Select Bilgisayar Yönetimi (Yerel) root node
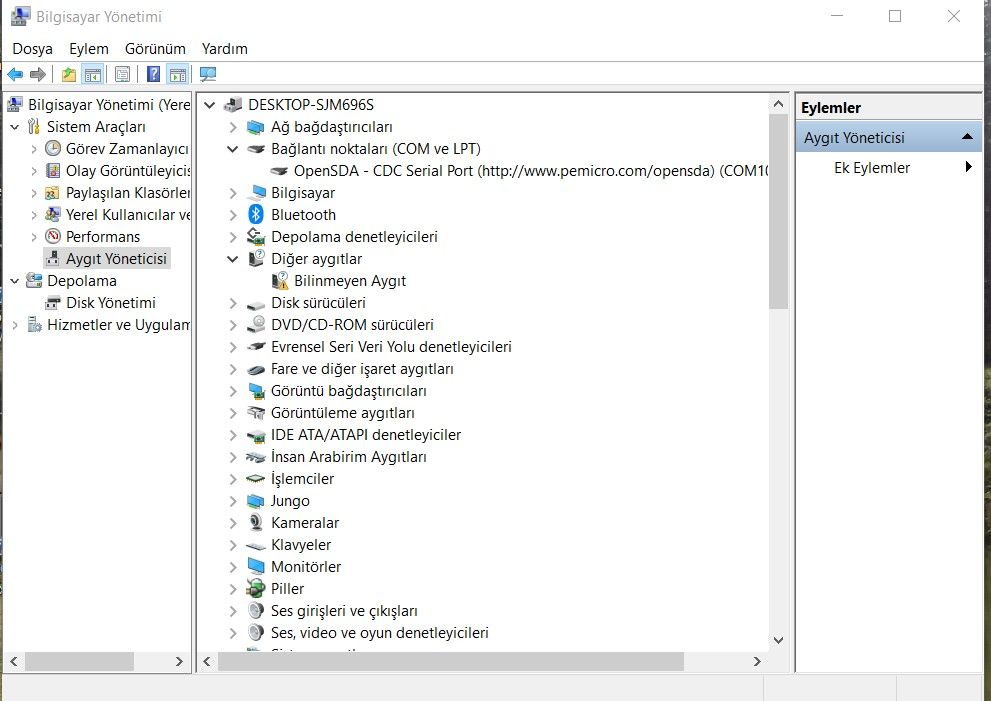The height and width of the screenshot is (701, 991). pos(109,105)
